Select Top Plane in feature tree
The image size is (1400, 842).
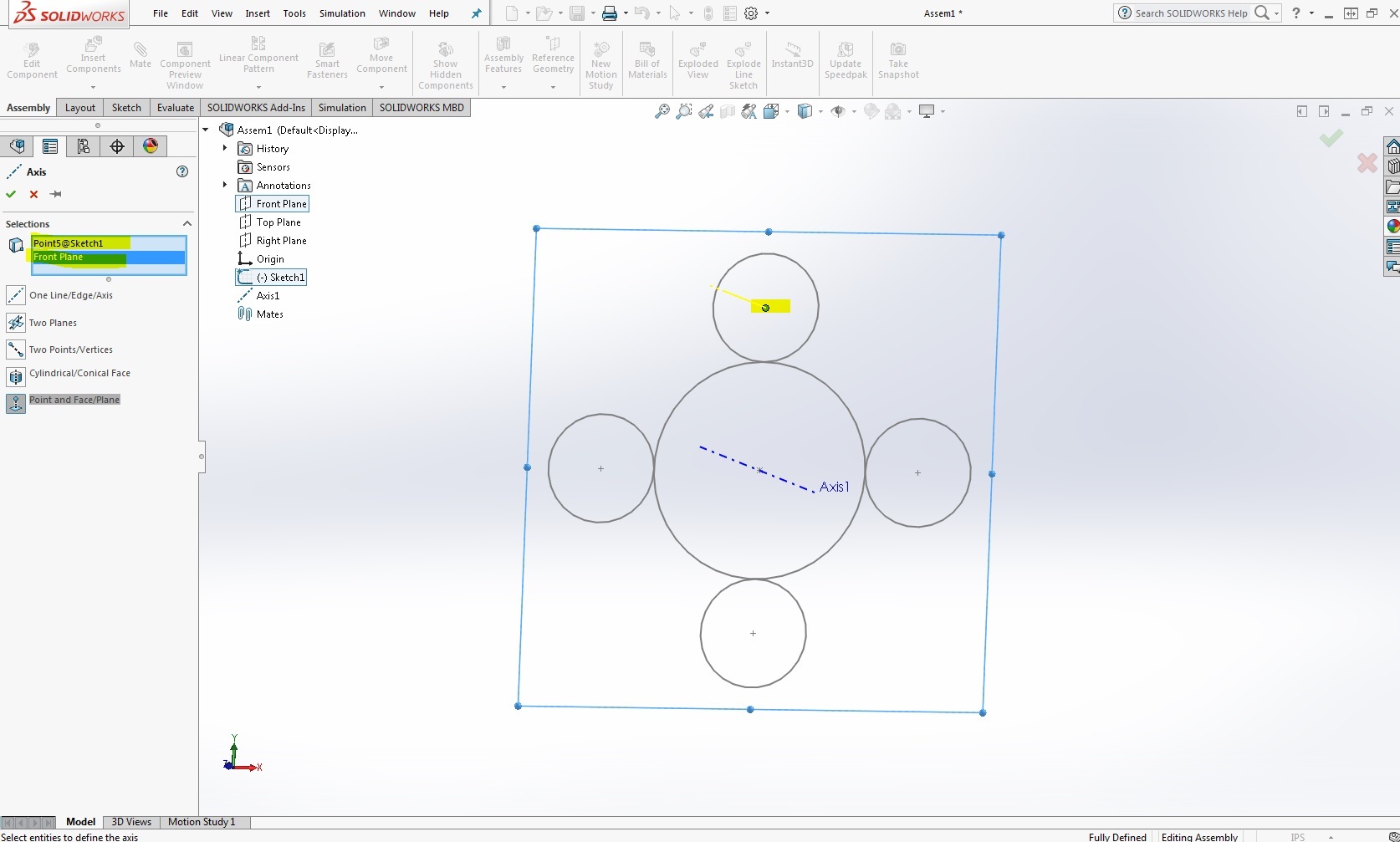pyautogui.click(x=270, y=222)
